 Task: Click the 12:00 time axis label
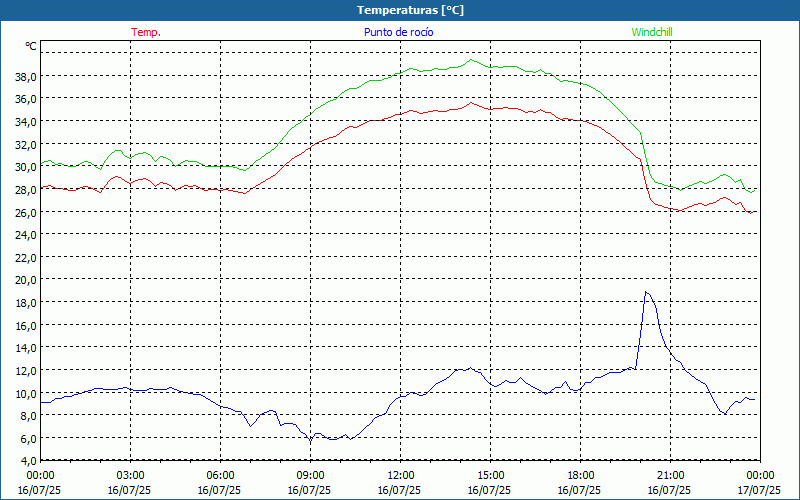click(400, 475)
